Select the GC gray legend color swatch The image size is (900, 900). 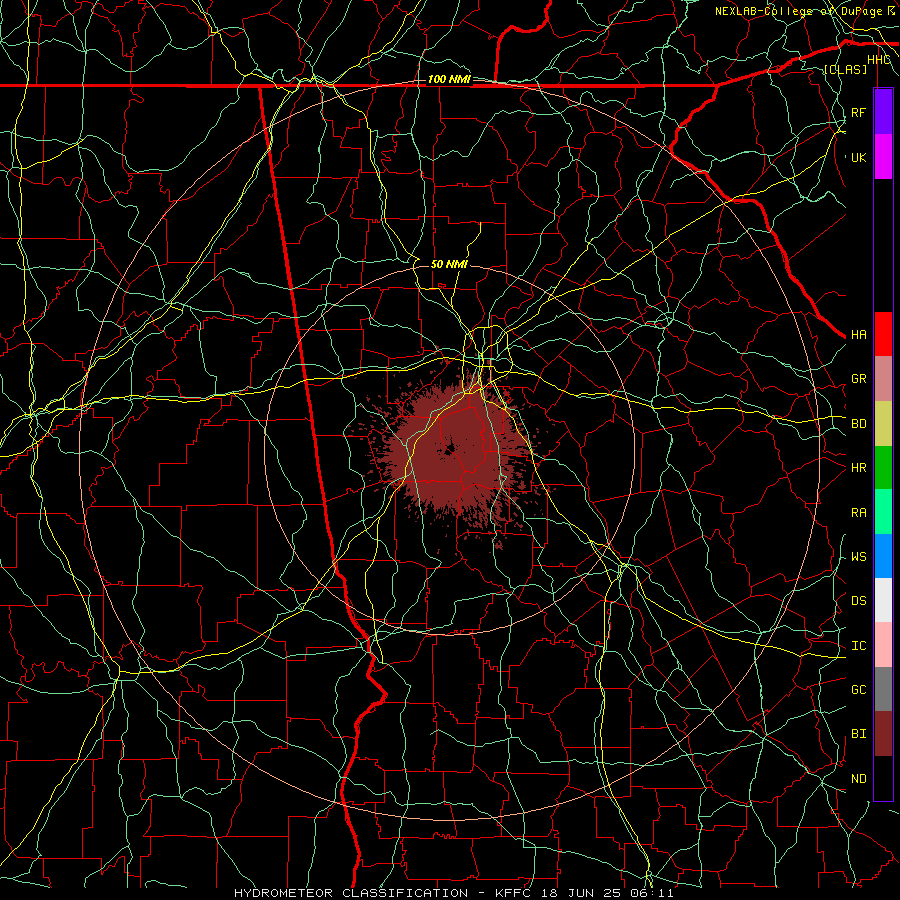(883, 689)
